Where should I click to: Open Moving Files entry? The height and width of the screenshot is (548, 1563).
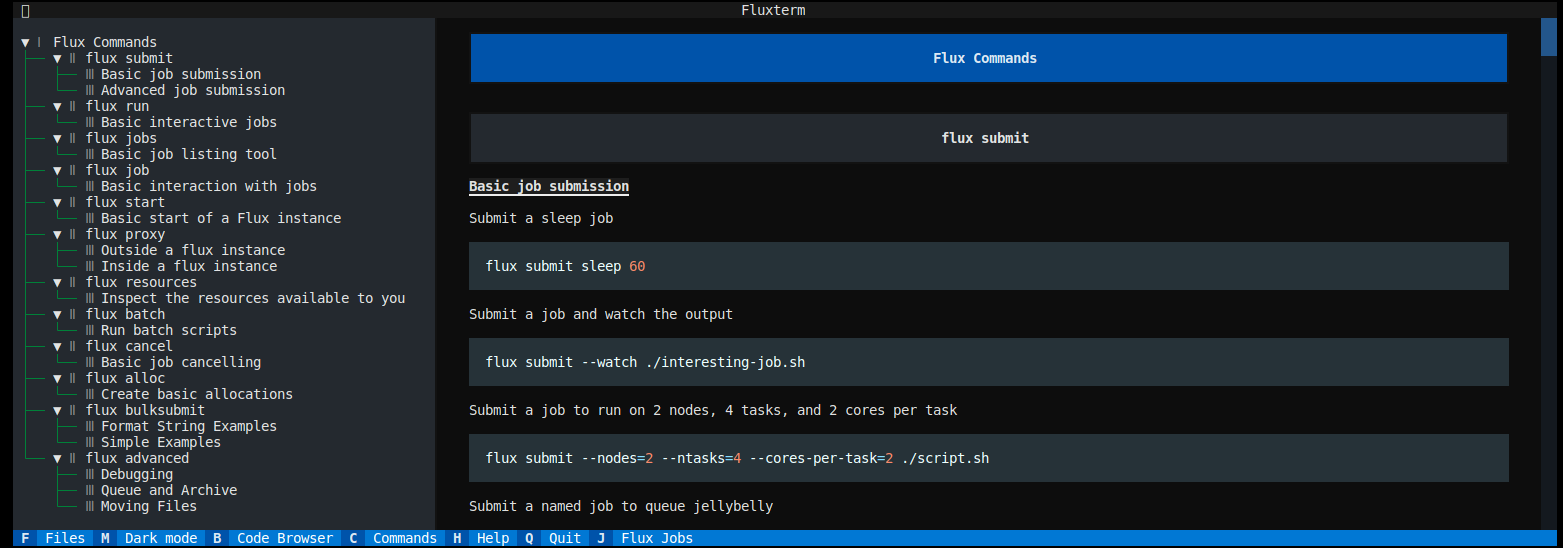click(149, 506)
